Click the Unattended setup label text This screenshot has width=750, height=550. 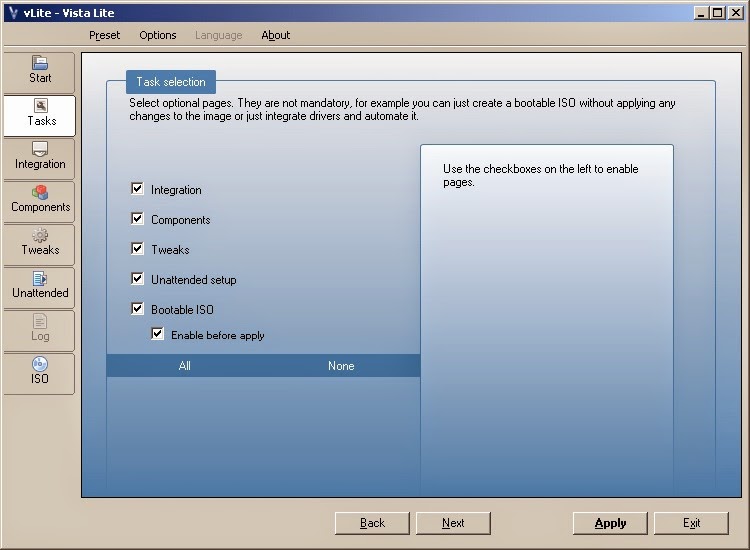point(194,280)
